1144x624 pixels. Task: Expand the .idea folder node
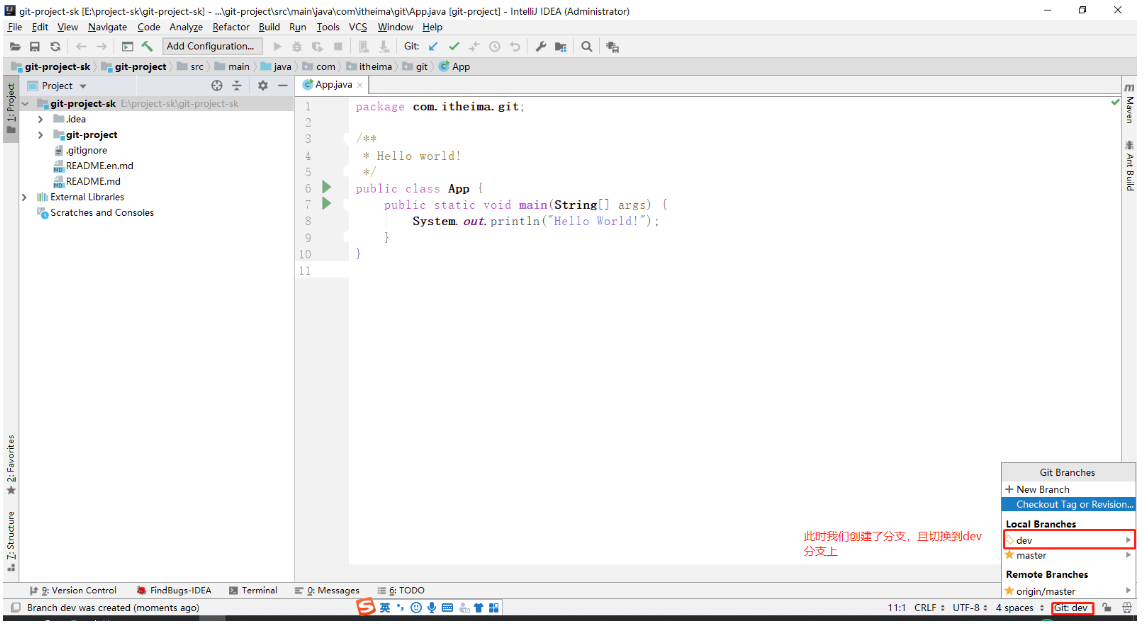[x=41, y=119]
